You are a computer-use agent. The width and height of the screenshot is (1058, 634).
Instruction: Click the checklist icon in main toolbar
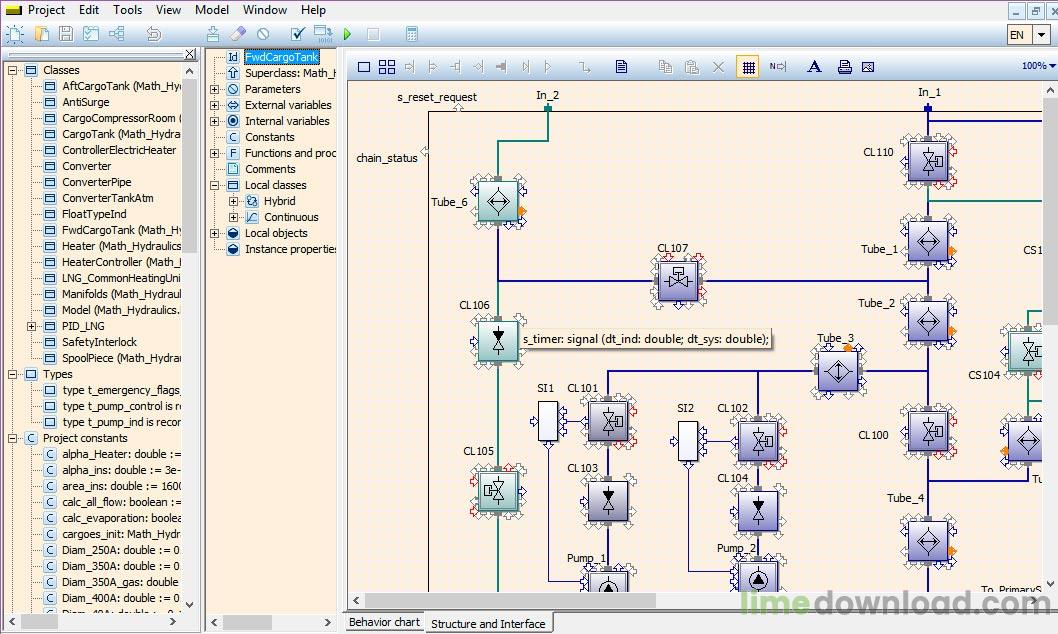[91, 34]
